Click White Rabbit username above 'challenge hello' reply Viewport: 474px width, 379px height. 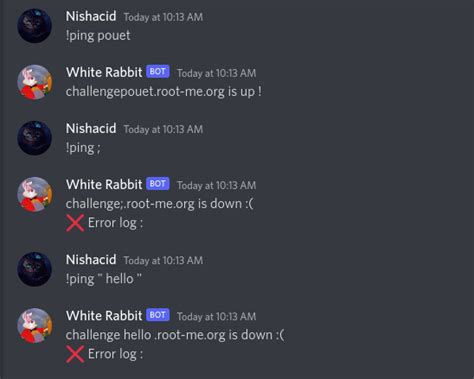pyautogui.click(x=104, y=316)
